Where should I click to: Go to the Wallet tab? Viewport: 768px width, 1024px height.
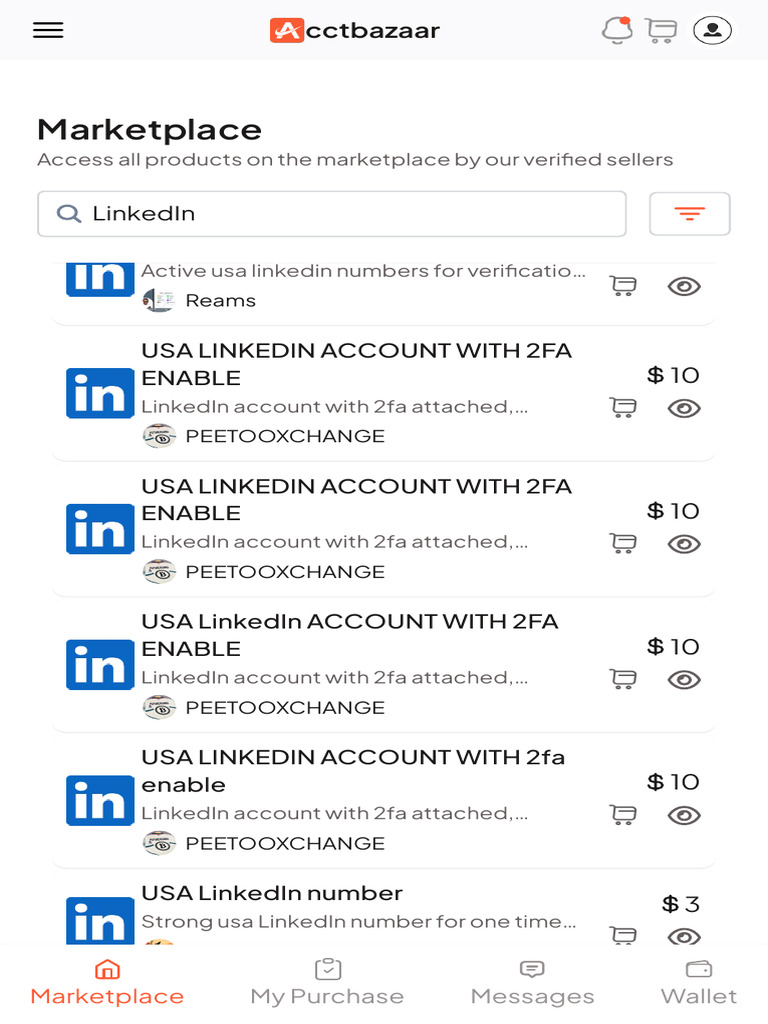(x=699, y=982)
